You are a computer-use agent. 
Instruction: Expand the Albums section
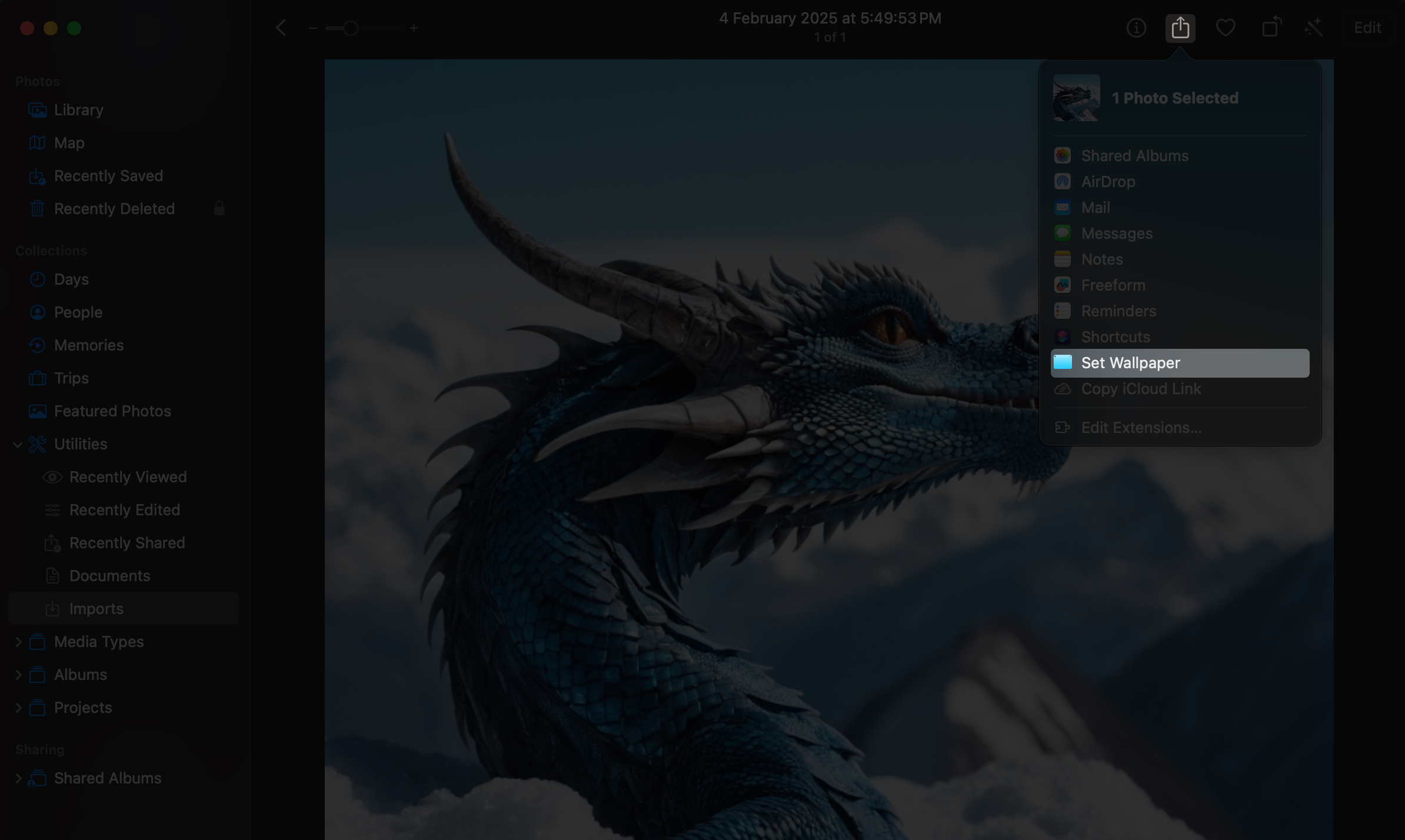click(x=18, y=675)
